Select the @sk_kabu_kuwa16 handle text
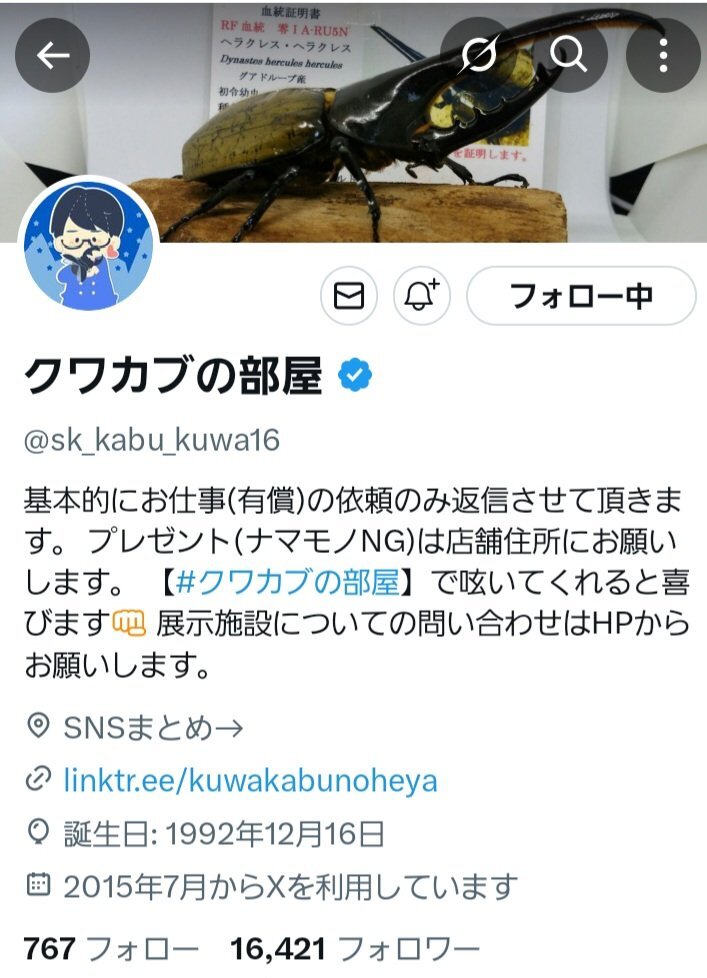 152,440
